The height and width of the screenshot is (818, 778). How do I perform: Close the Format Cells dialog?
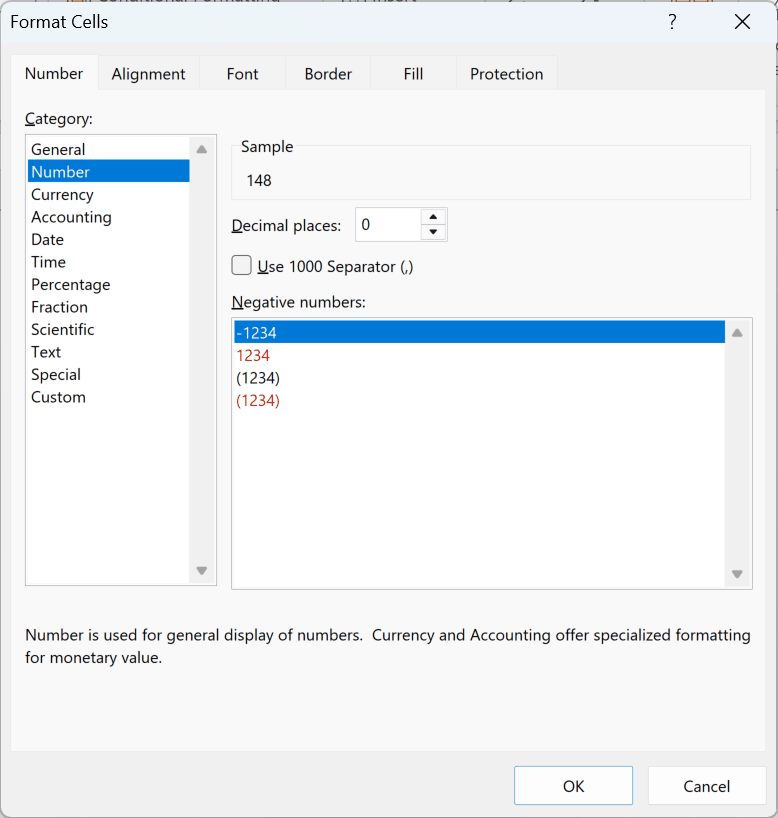tap(742, 22)
